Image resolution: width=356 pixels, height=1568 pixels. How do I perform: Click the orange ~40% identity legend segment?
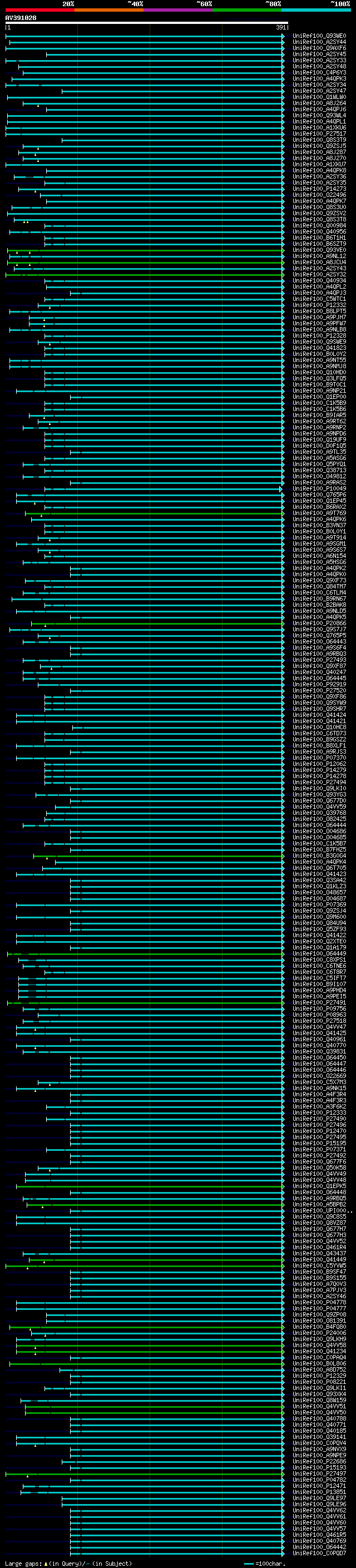pos(109,10)
